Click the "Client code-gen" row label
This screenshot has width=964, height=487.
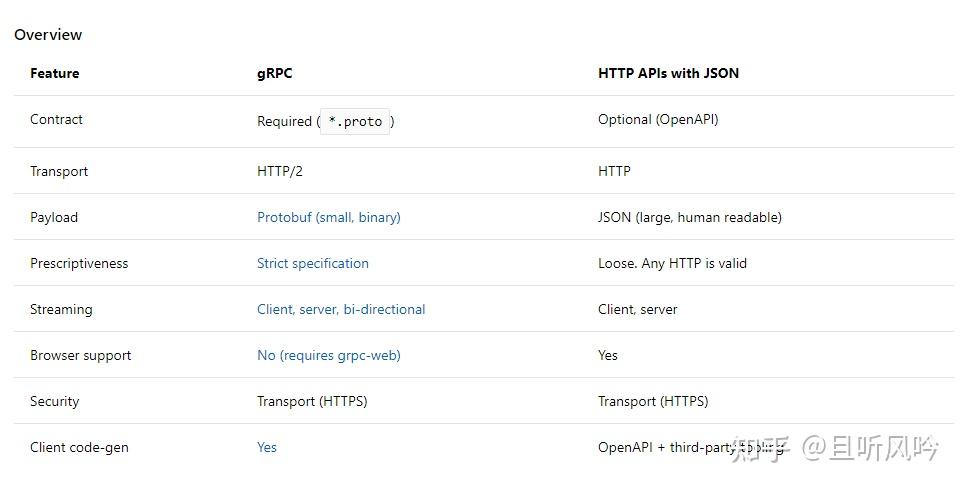(79, 448)
